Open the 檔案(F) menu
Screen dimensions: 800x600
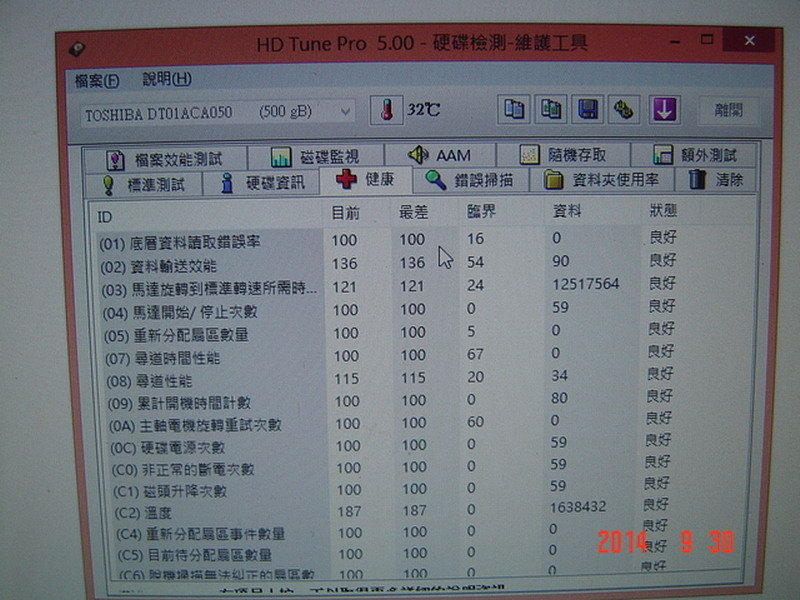[x=97, y=81]
